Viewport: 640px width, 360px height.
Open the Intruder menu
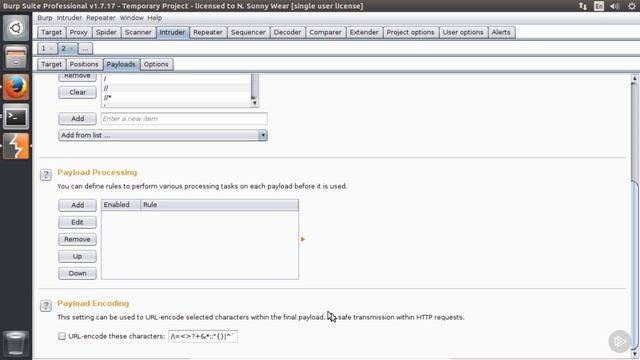(x=69, y=18)
